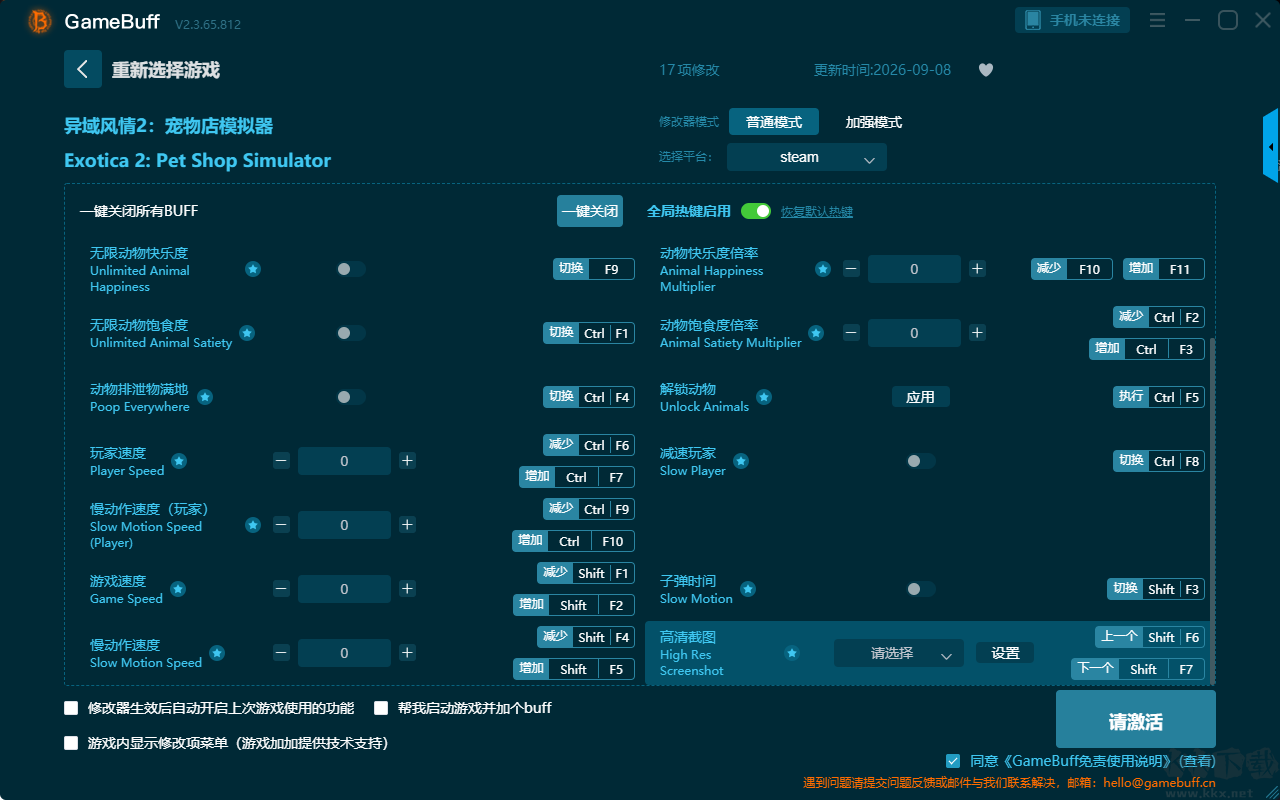Uncheck the GameBuff disclaimer agreement checkbox
This screenshot has height=800, width=1280.
point(953,761)
